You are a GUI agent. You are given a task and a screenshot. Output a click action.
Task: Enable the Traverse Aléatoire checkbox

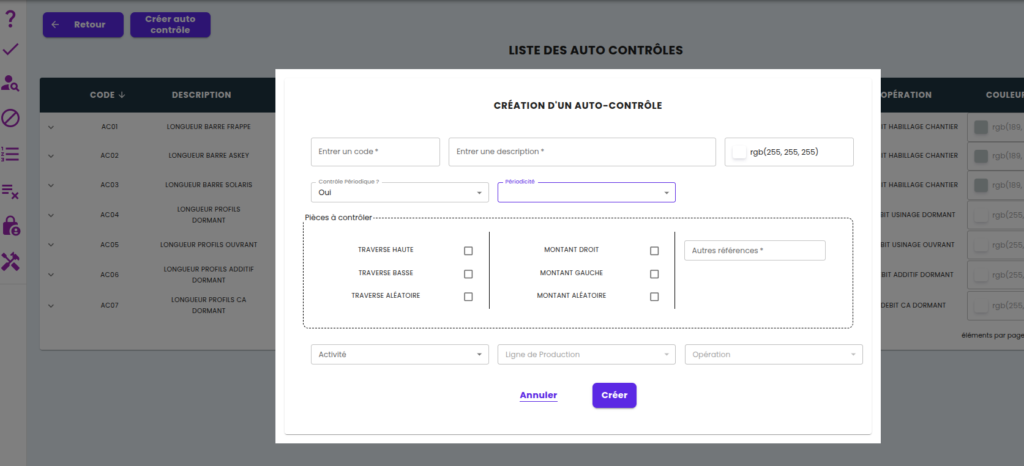pyautogui.click(x=468, y=297)
